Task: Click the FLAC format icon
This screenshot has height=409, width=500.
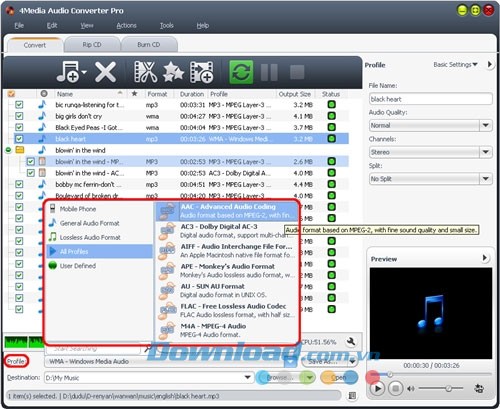Action: (168, 311)
